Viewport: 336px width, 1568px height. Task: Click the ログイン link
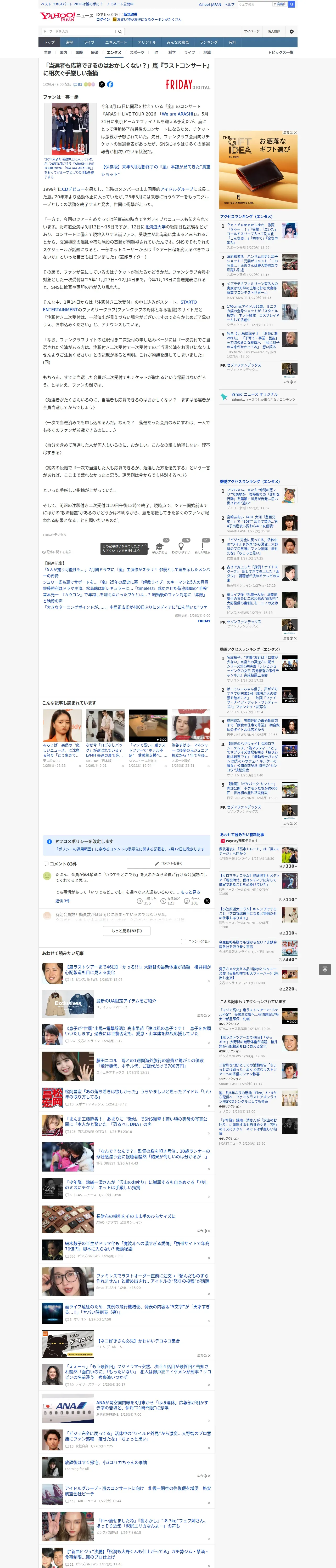coord(103,20)
